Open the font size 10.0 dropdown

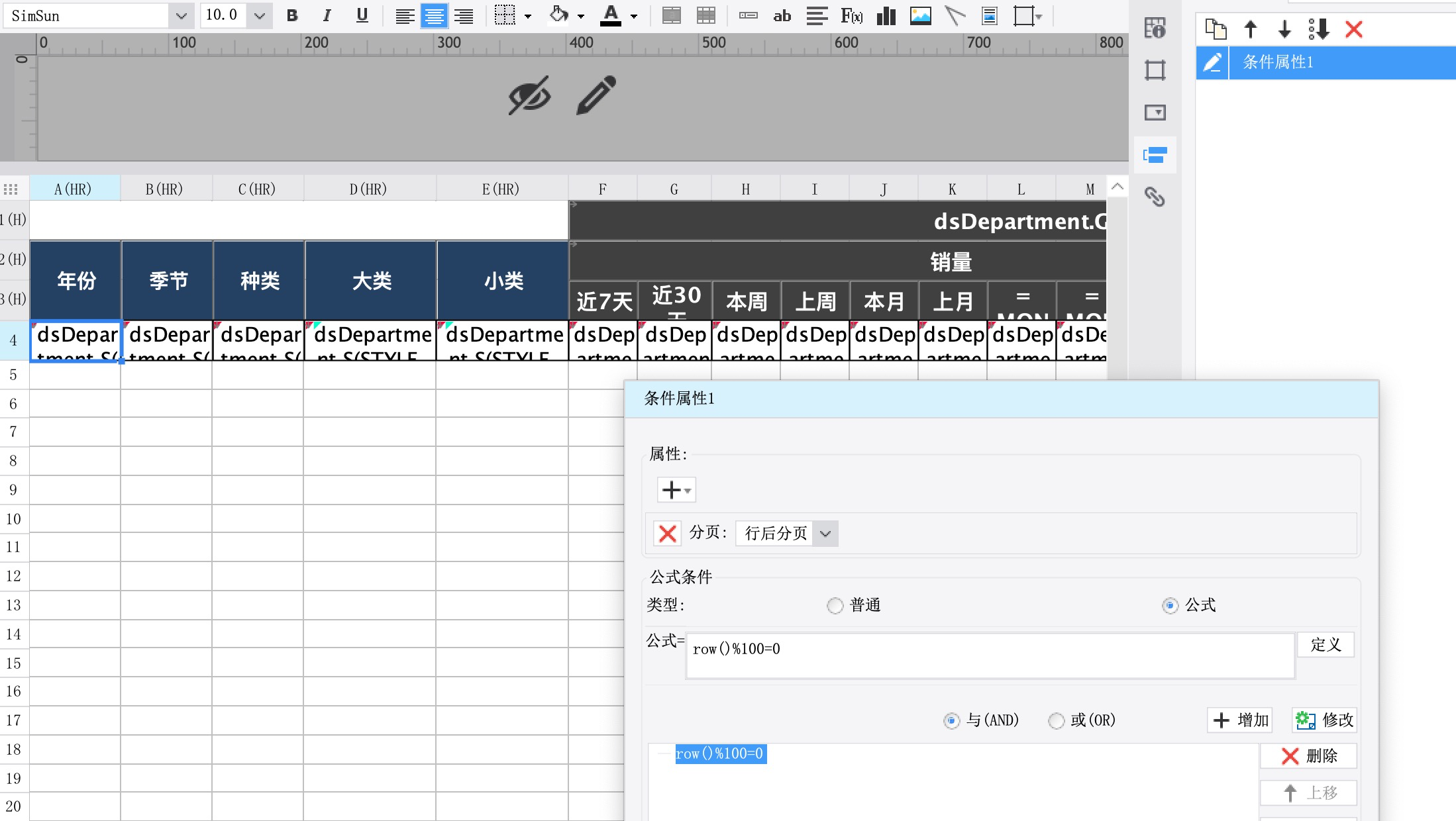tap(260, 15)
